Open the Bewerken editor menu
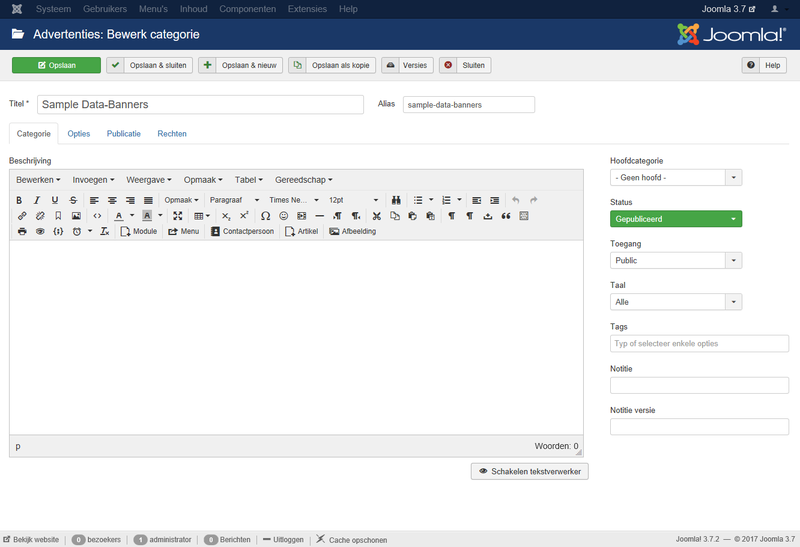Screen dimensions: 800x547 [38, 180]
